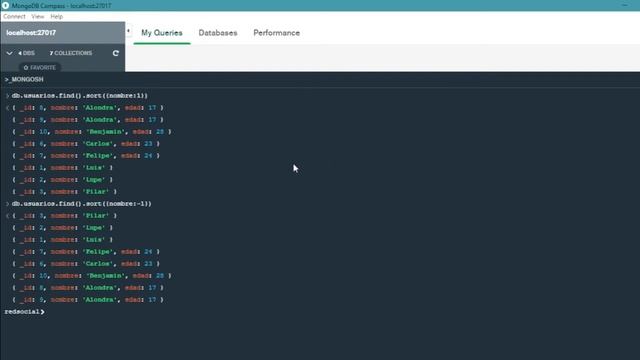Select the sort({nombre:1}) command line
Screen dimensions: 640x360
(80, 96)
